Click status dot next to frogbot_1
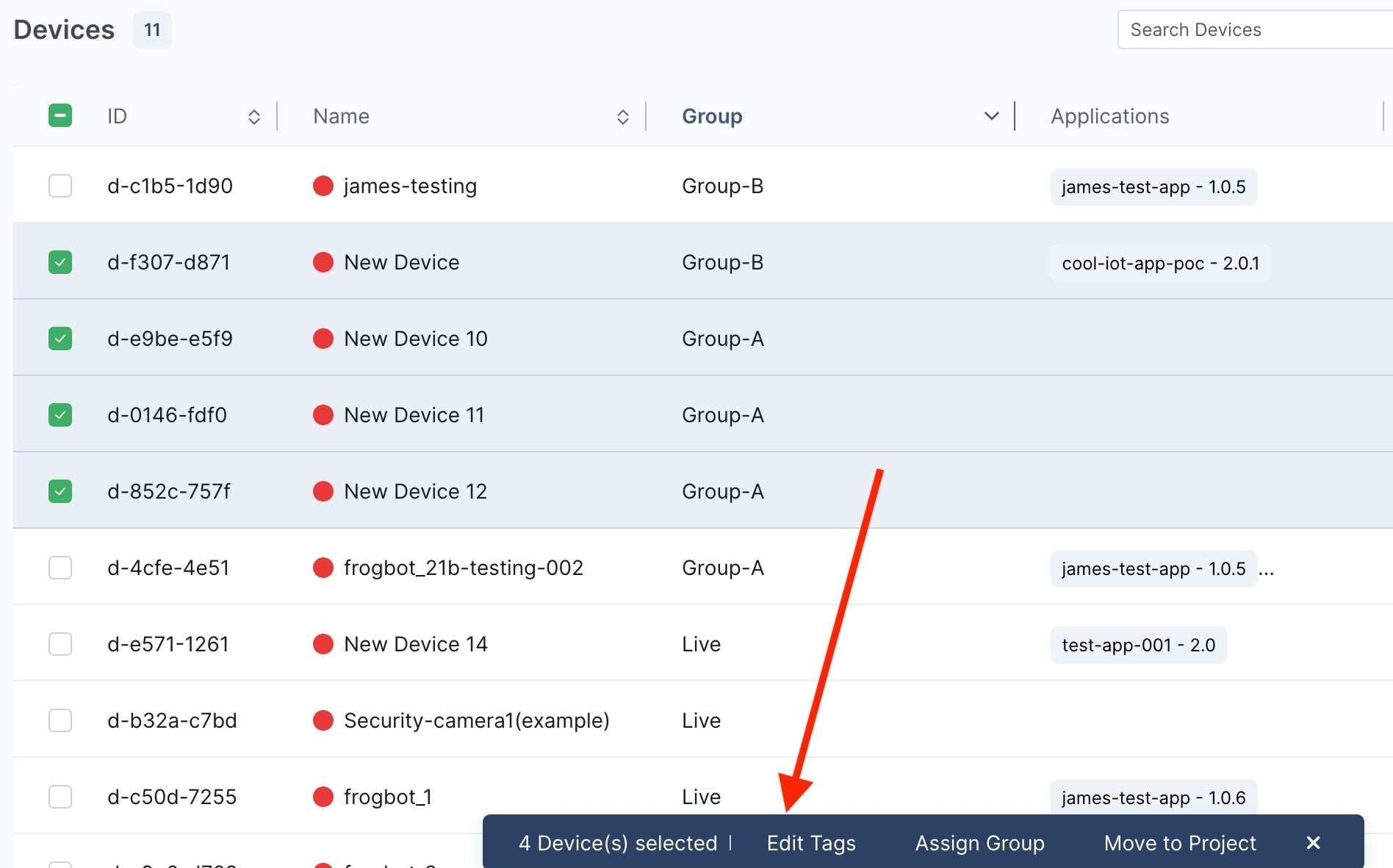Image resolution: width=1393 pixels, height=868 pixels. 323,797
